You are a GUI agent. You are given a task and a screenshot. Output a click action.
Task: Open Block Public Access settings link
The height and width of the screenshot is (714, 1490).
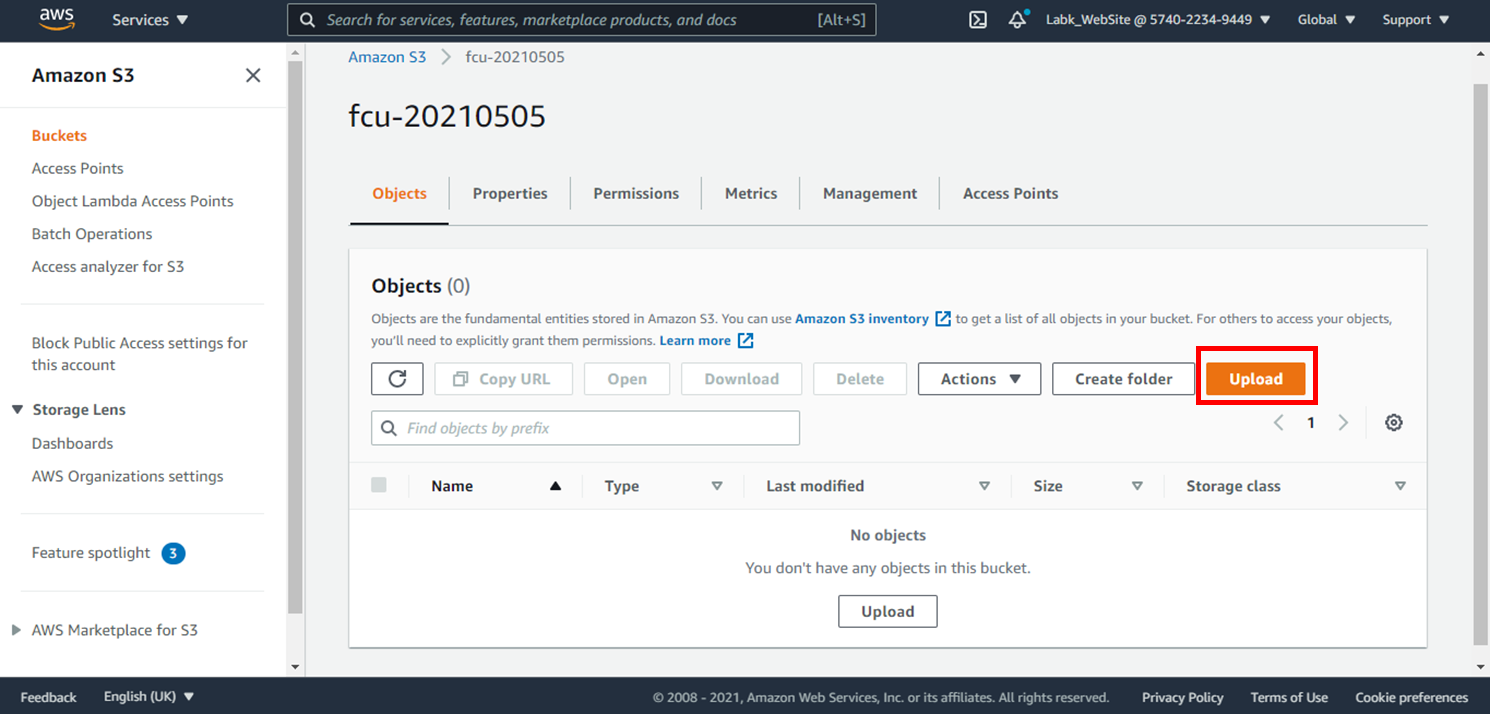140,354
